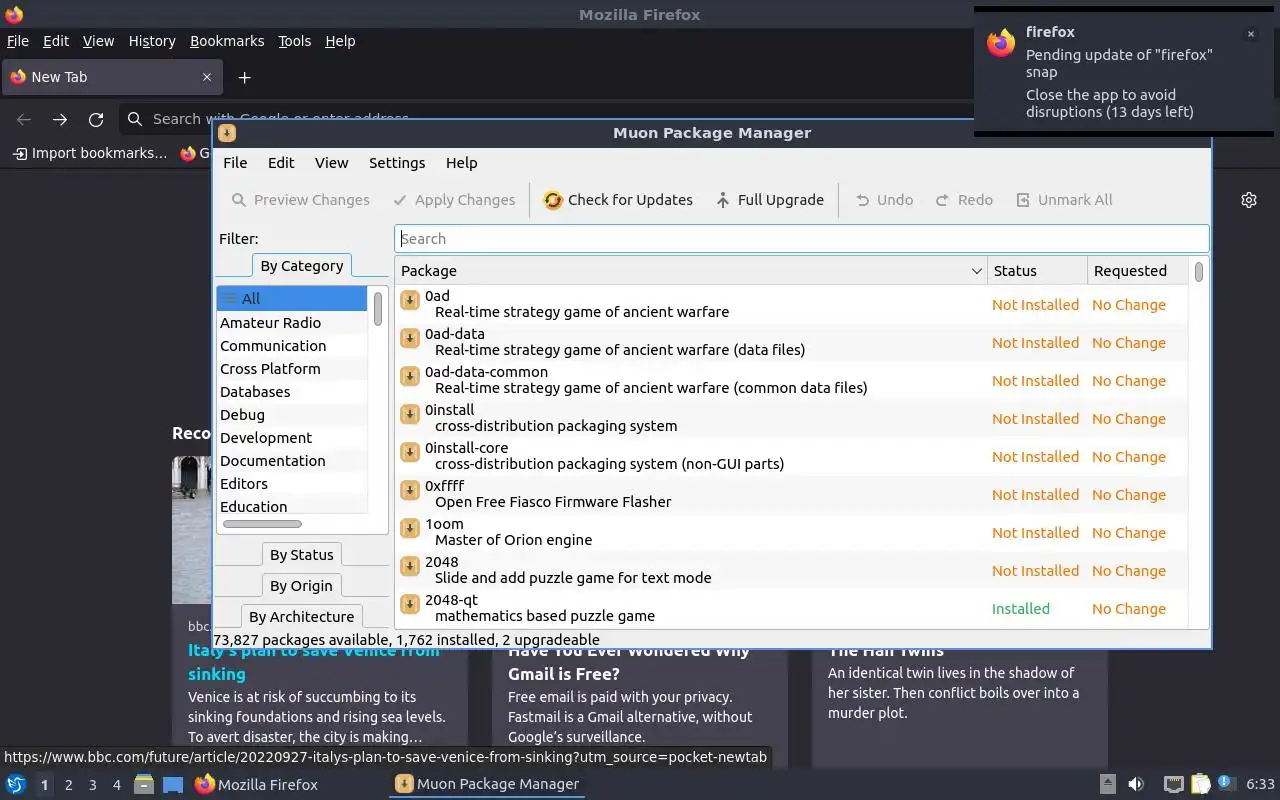Click Firefox address bar
The image size is (1280, 800).
pos(545,119)
